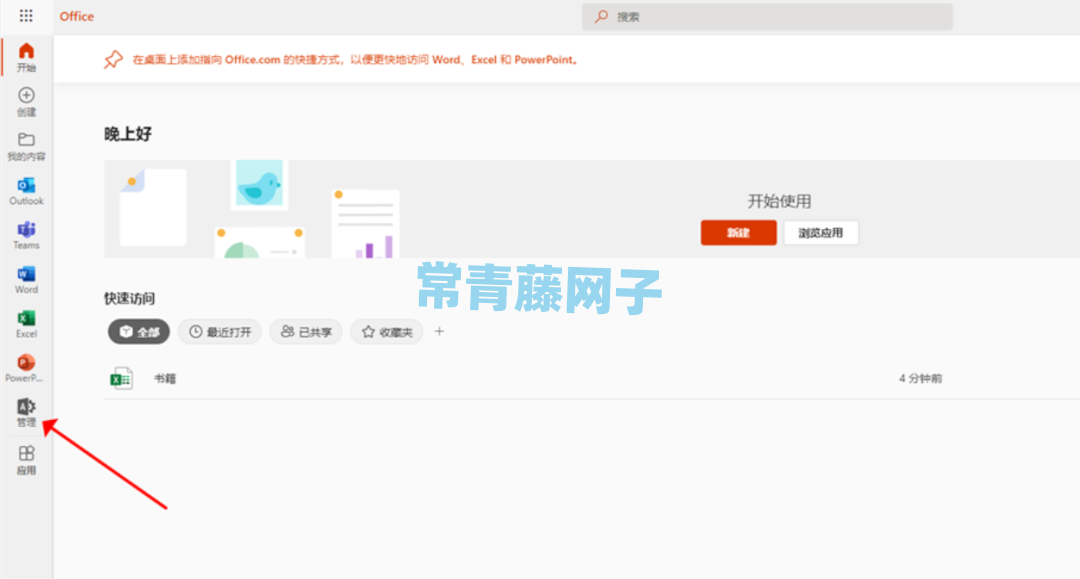The height and width of the screenshot is (579, 1080).
Task: Click the 浏览应用 button
Action: point(820,233)
